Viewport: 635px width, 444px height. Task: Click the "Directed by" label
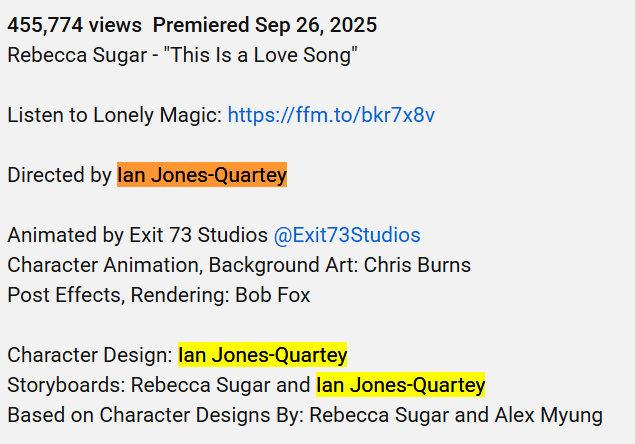[59, 175]
